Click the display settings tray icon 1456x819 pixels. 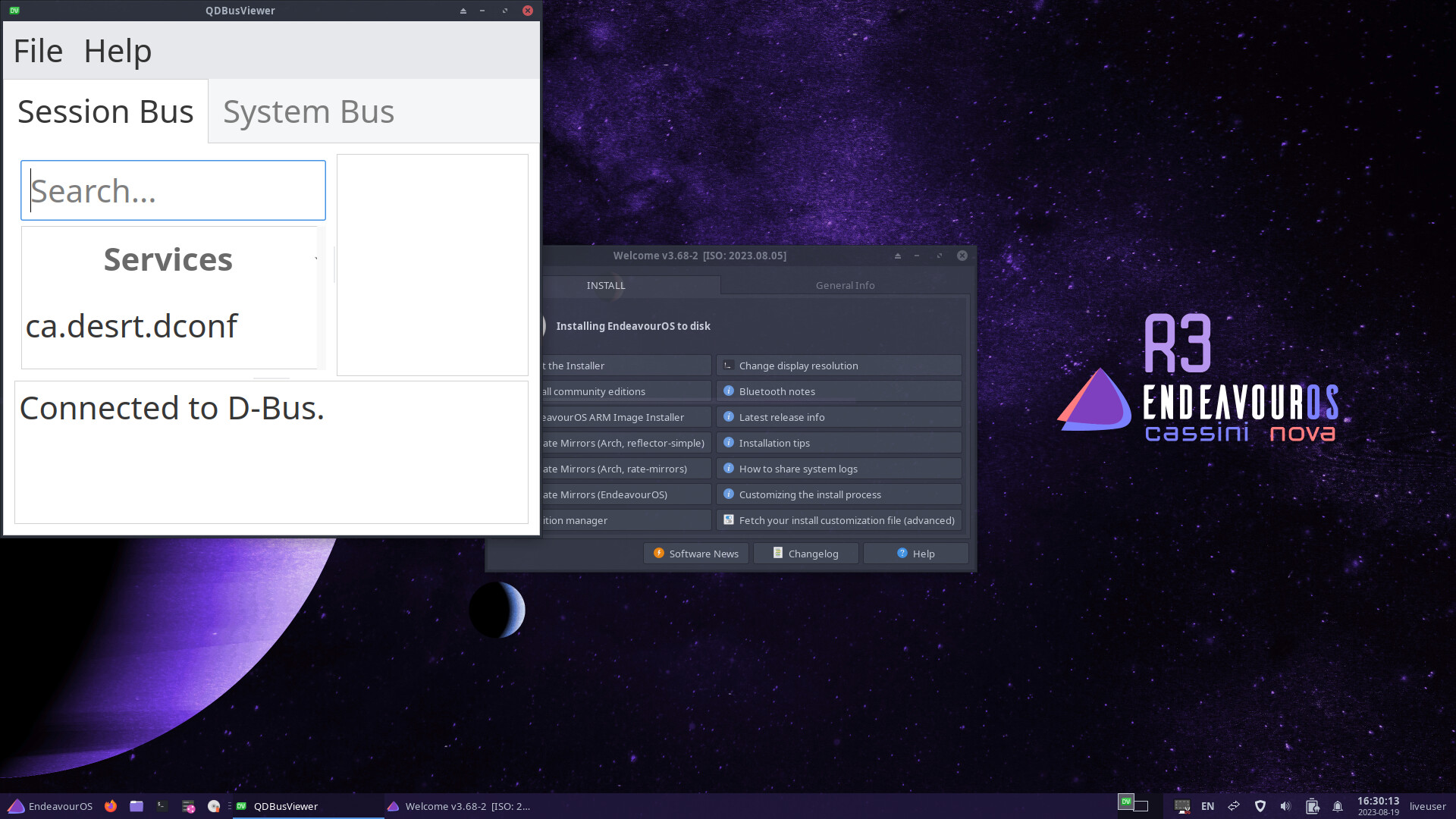tap(1181, 806)
